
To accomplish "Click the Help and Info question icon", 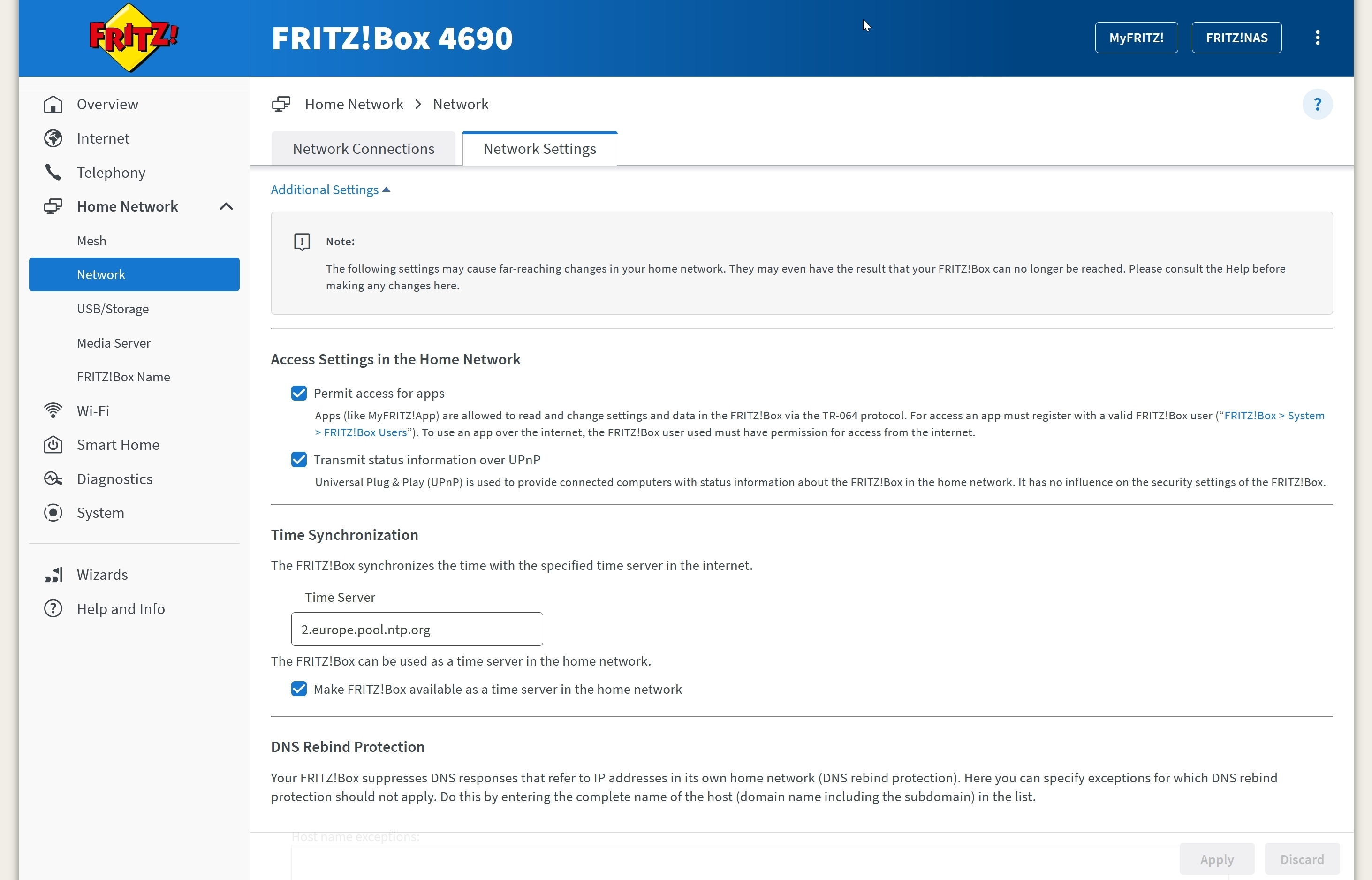I will (x=53, y=609).
